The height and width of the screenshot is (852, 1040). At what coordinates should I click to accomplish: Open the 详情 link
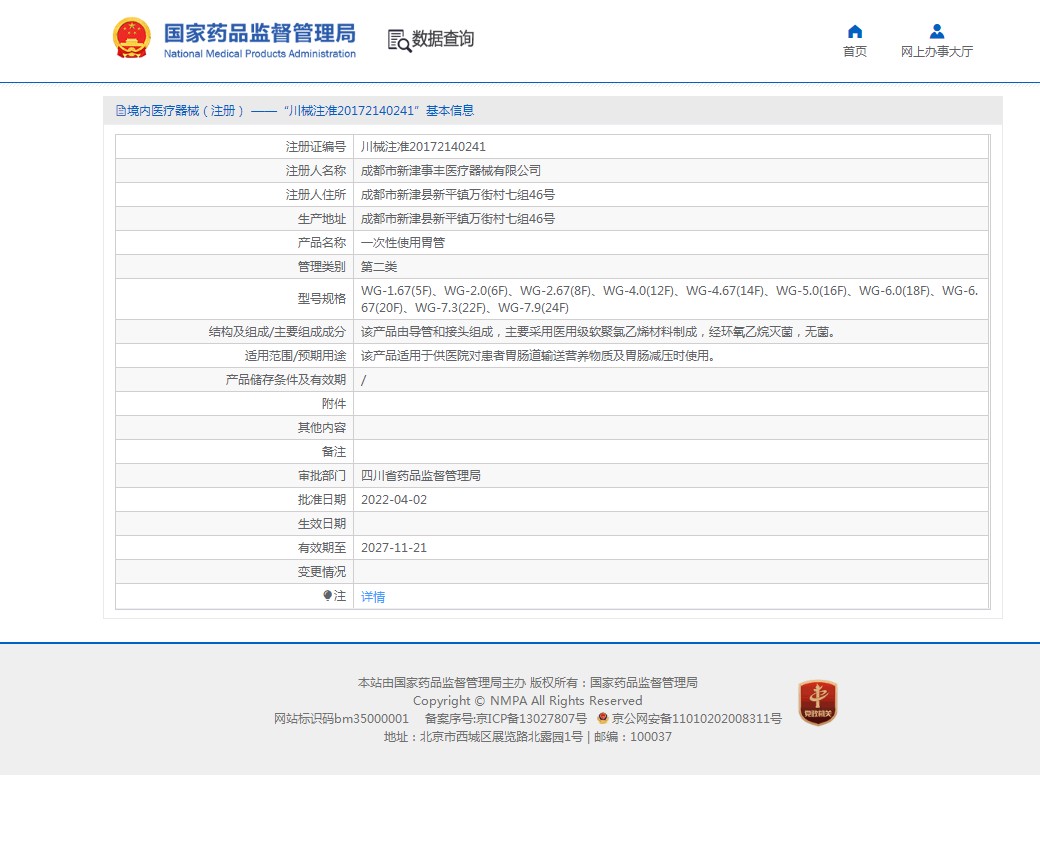pos(373,597)
